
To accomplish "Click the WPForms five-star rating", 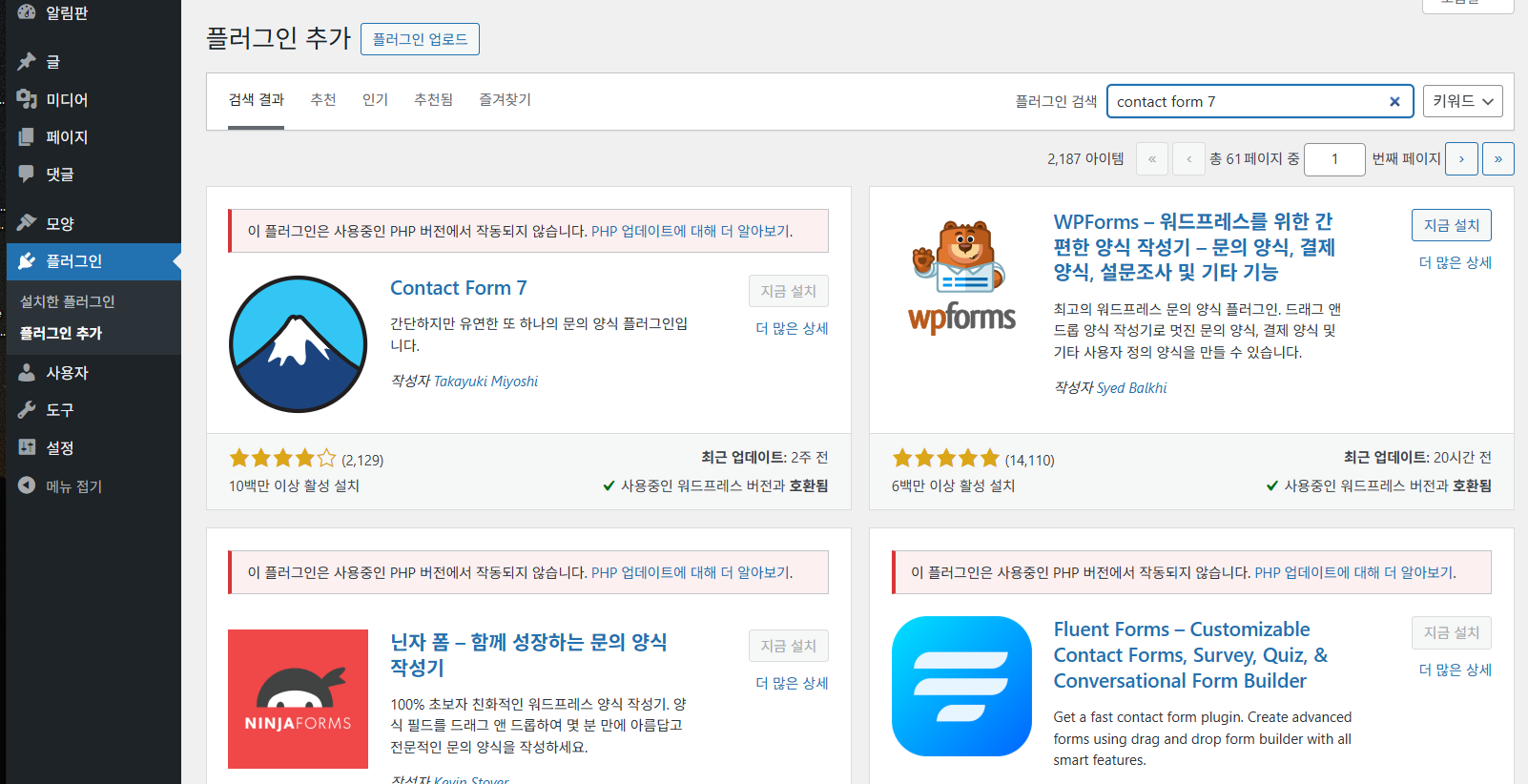I will point(945,459).
